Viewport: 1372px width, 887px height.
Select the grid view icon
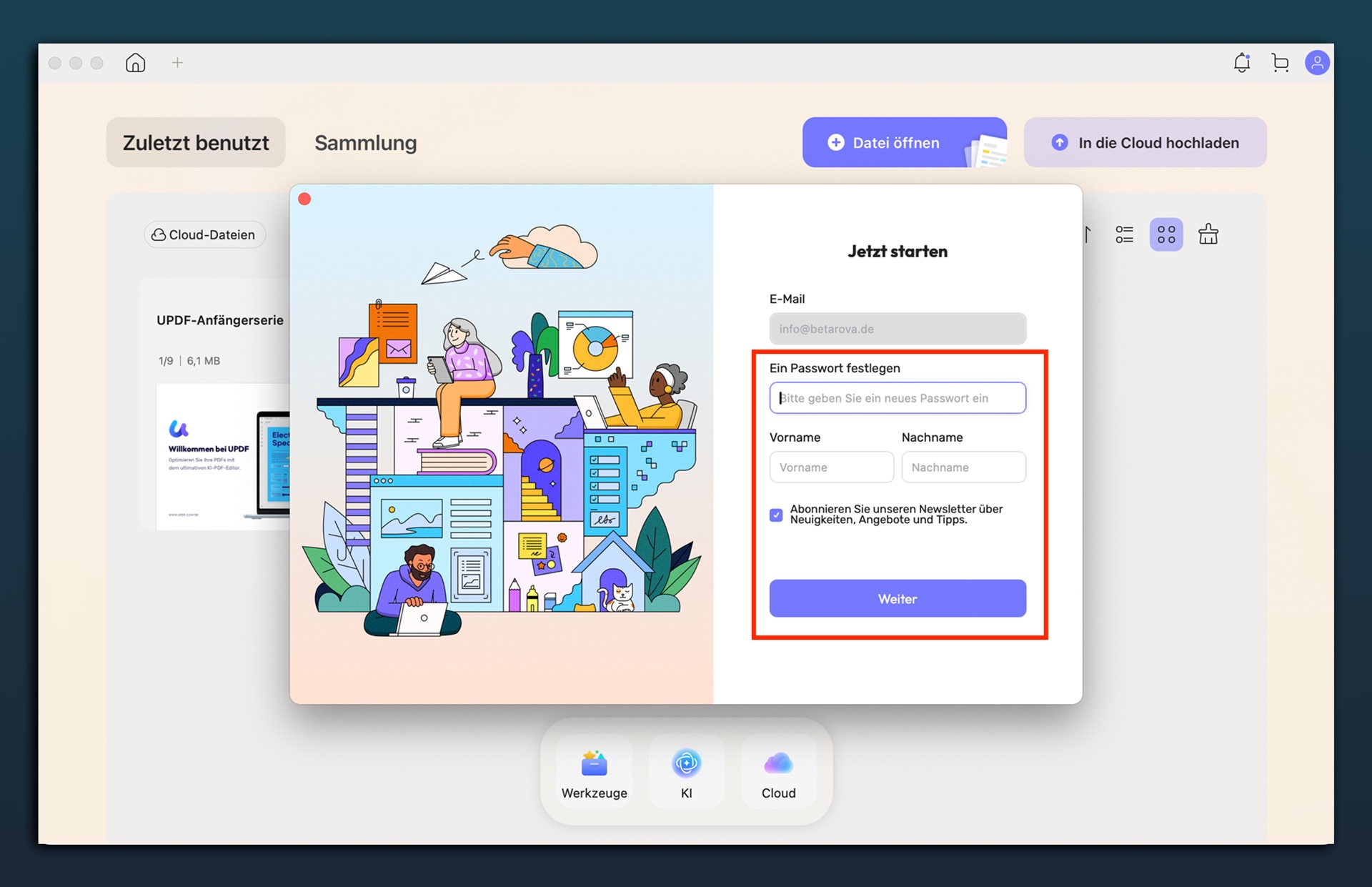pos(1166,234)
